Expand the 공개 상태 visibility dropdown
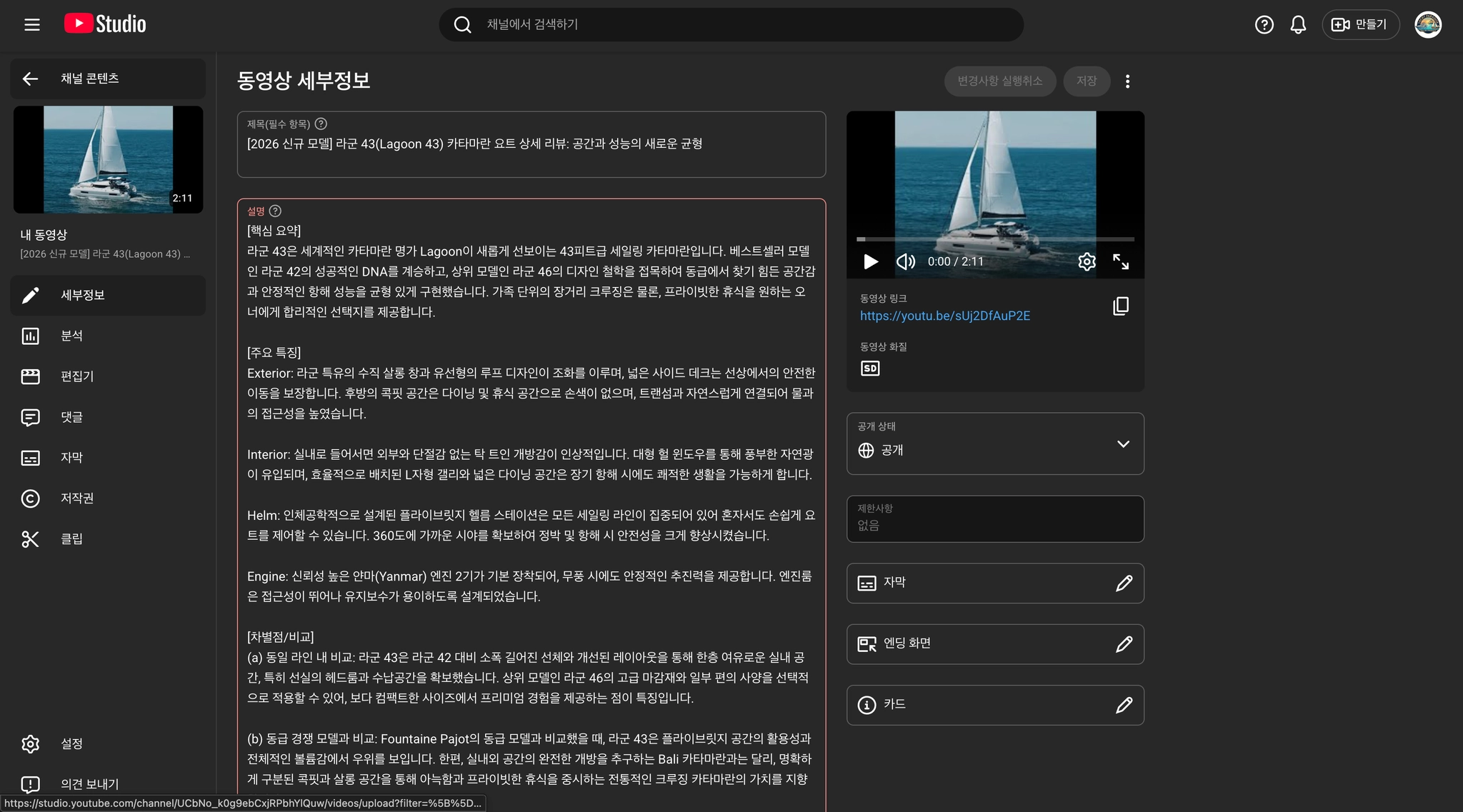The height and width of the screenshot is (812, 1463). [1122, 444]
